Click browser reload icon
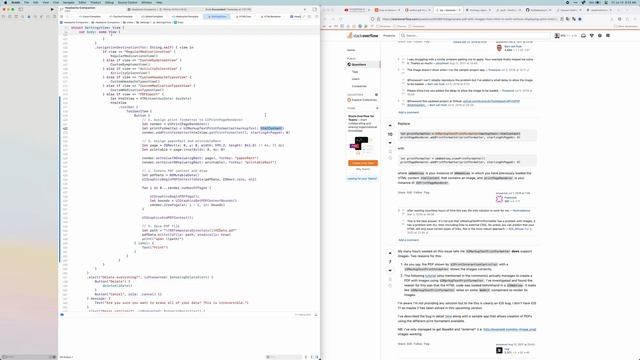 click(x=340, y=19)
